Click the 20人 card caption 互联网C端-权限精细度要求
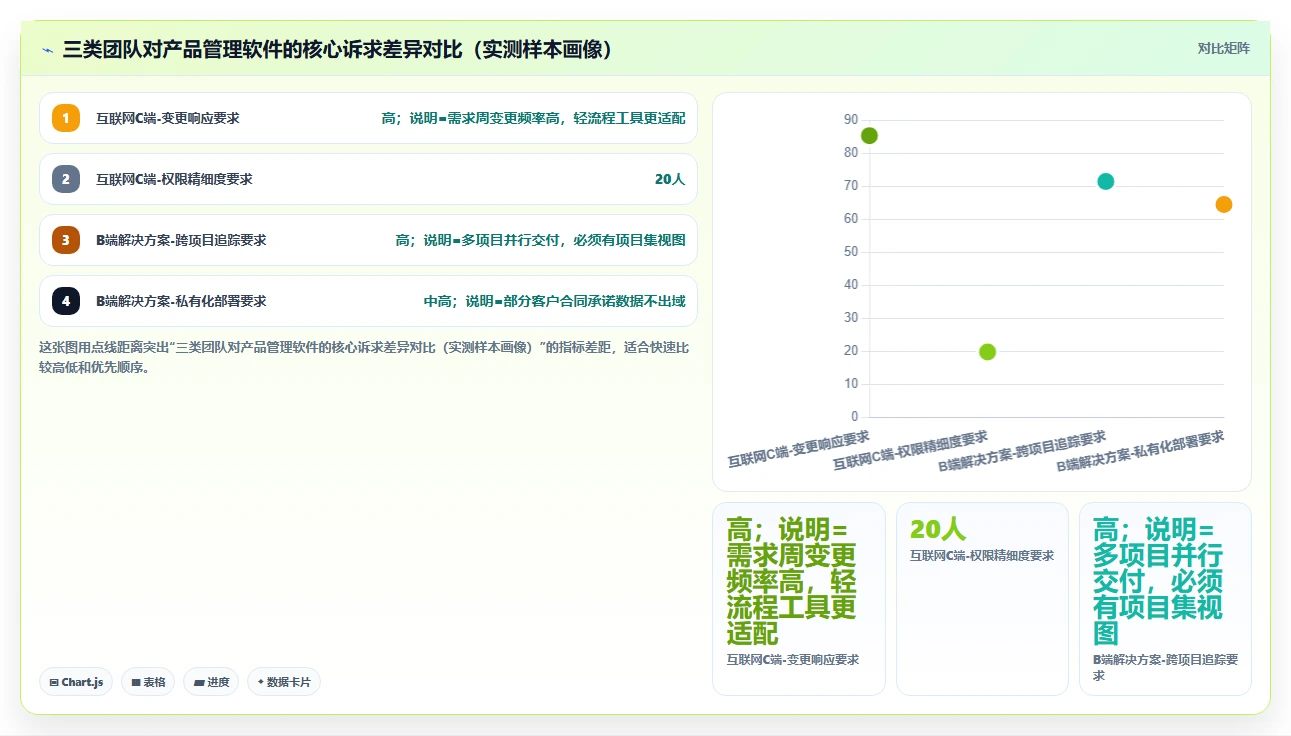 coord(982,556)
